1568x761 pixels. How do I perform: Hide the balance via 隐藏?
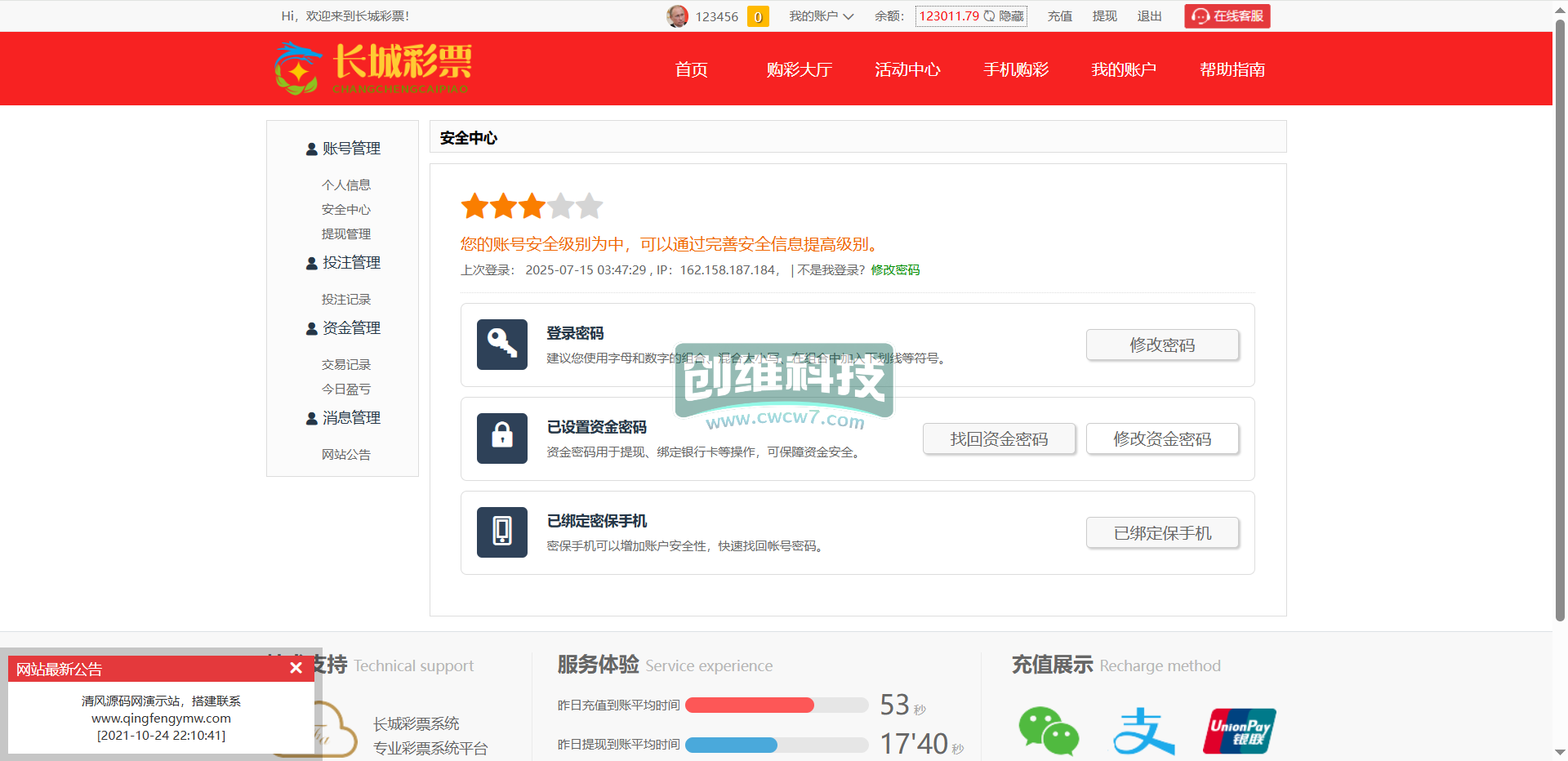click(1011, 16)
